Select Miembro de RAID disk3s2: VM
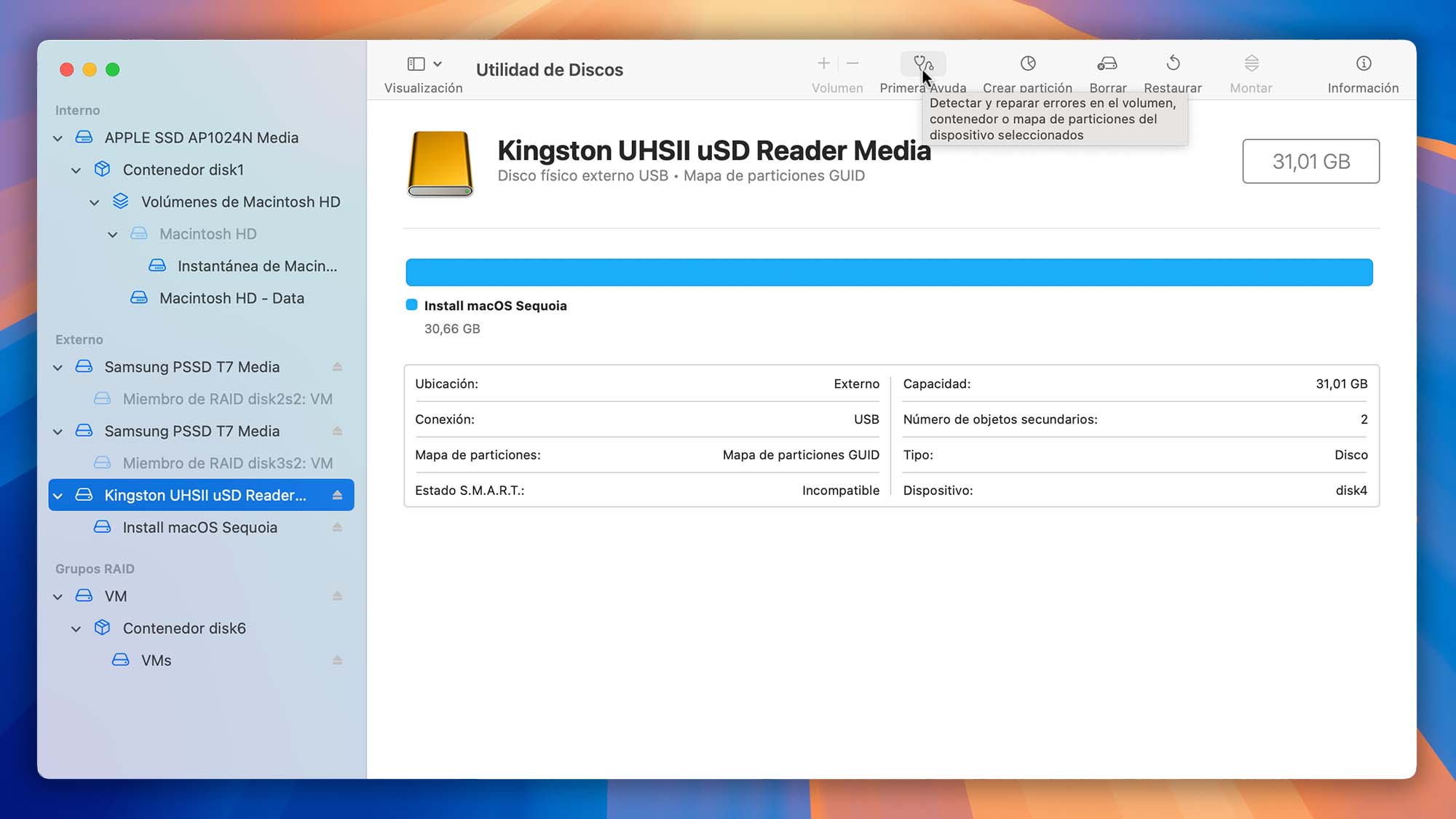 click(201, 463)
